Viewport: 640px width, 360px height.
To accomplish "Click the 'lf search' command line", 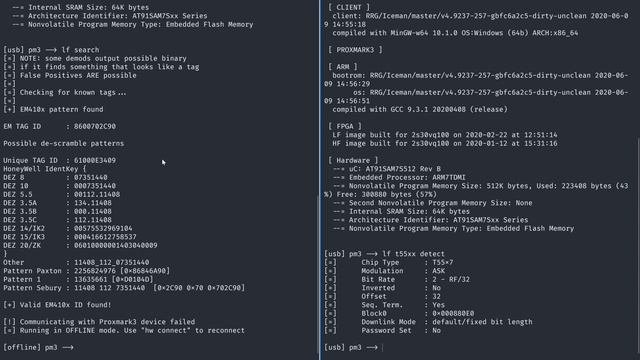I will coord(51,50).
